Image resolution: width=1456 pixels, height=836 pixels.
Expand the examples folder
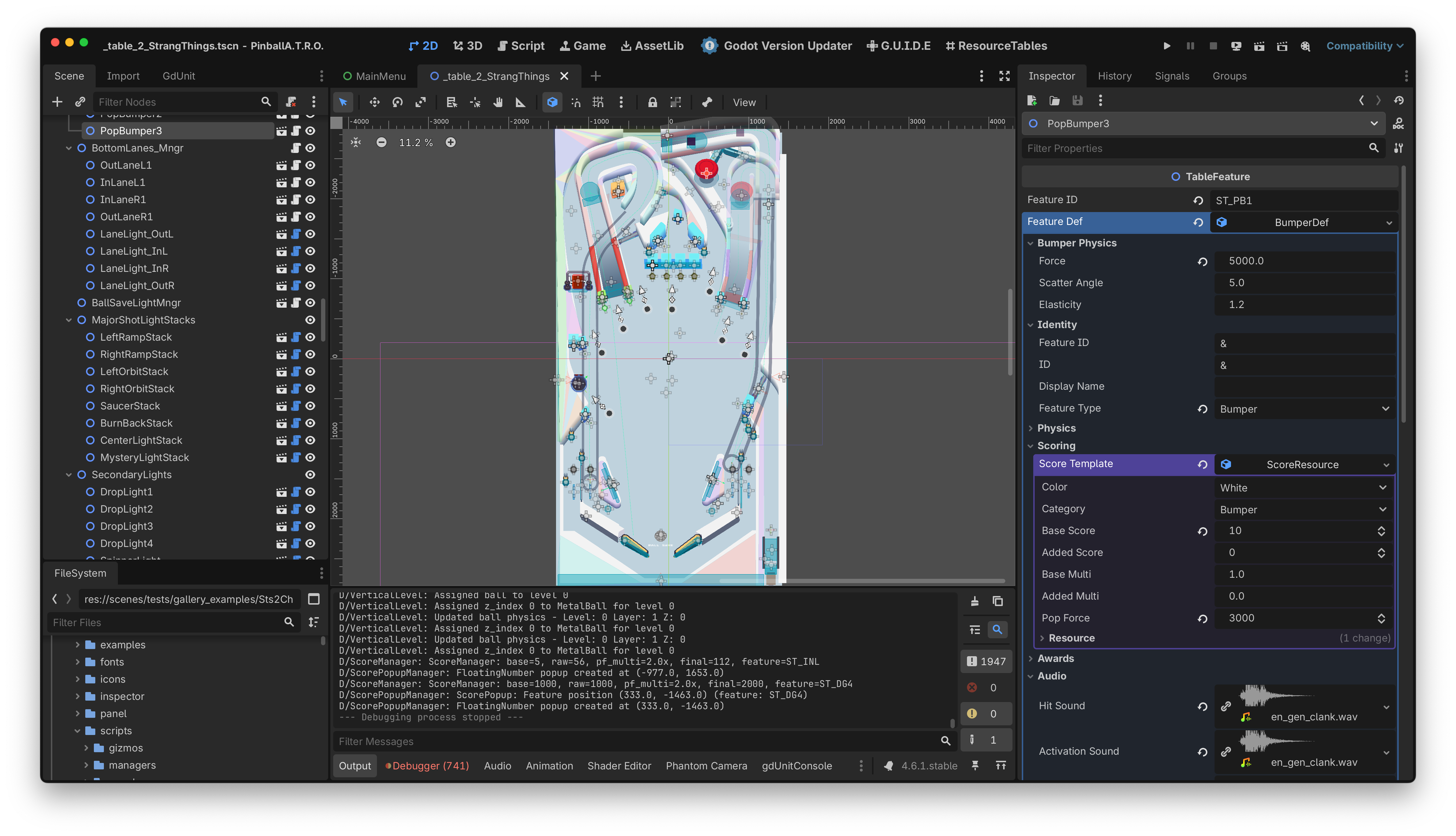77,645
